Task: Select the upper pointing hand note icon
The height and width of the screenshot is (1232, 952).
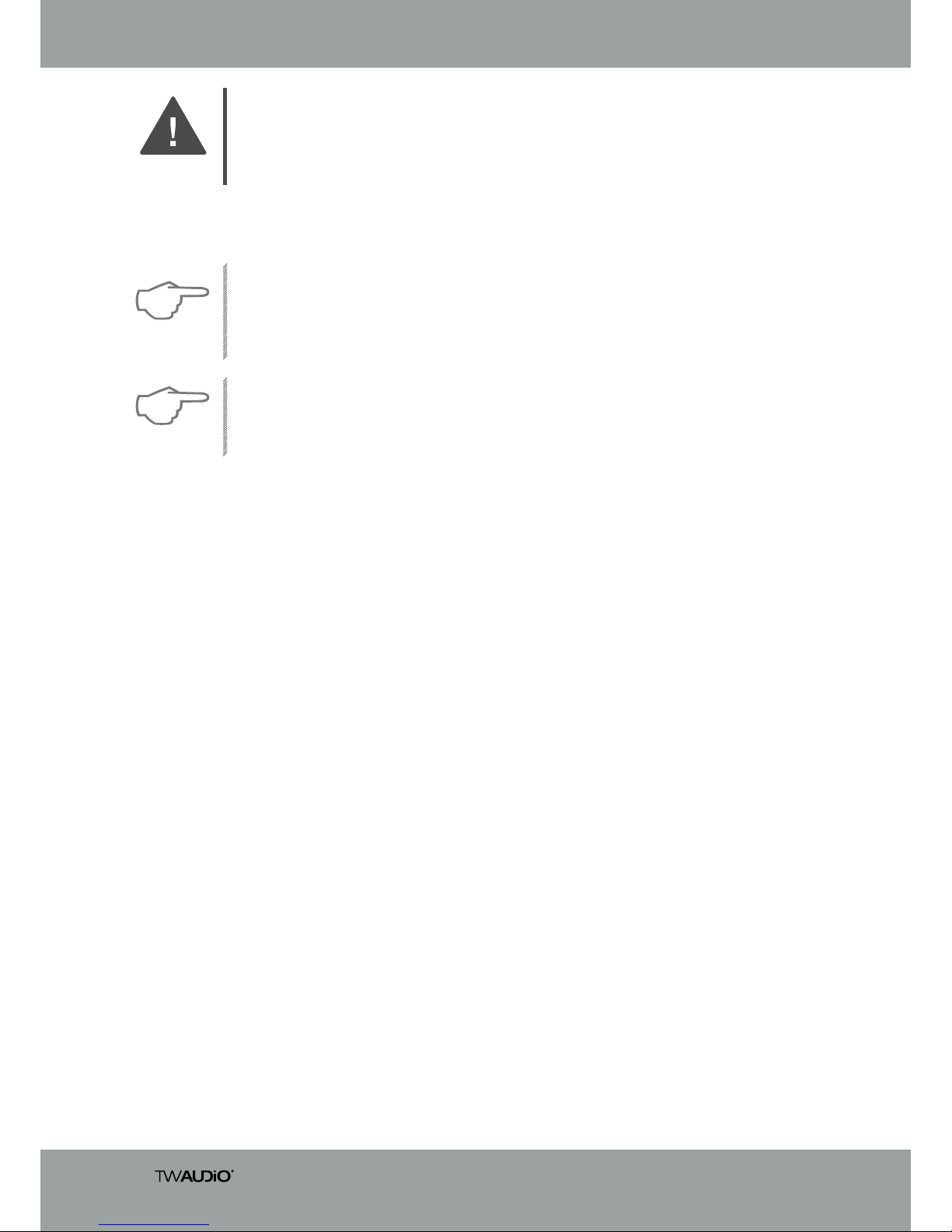Action: tap(173, 300)
